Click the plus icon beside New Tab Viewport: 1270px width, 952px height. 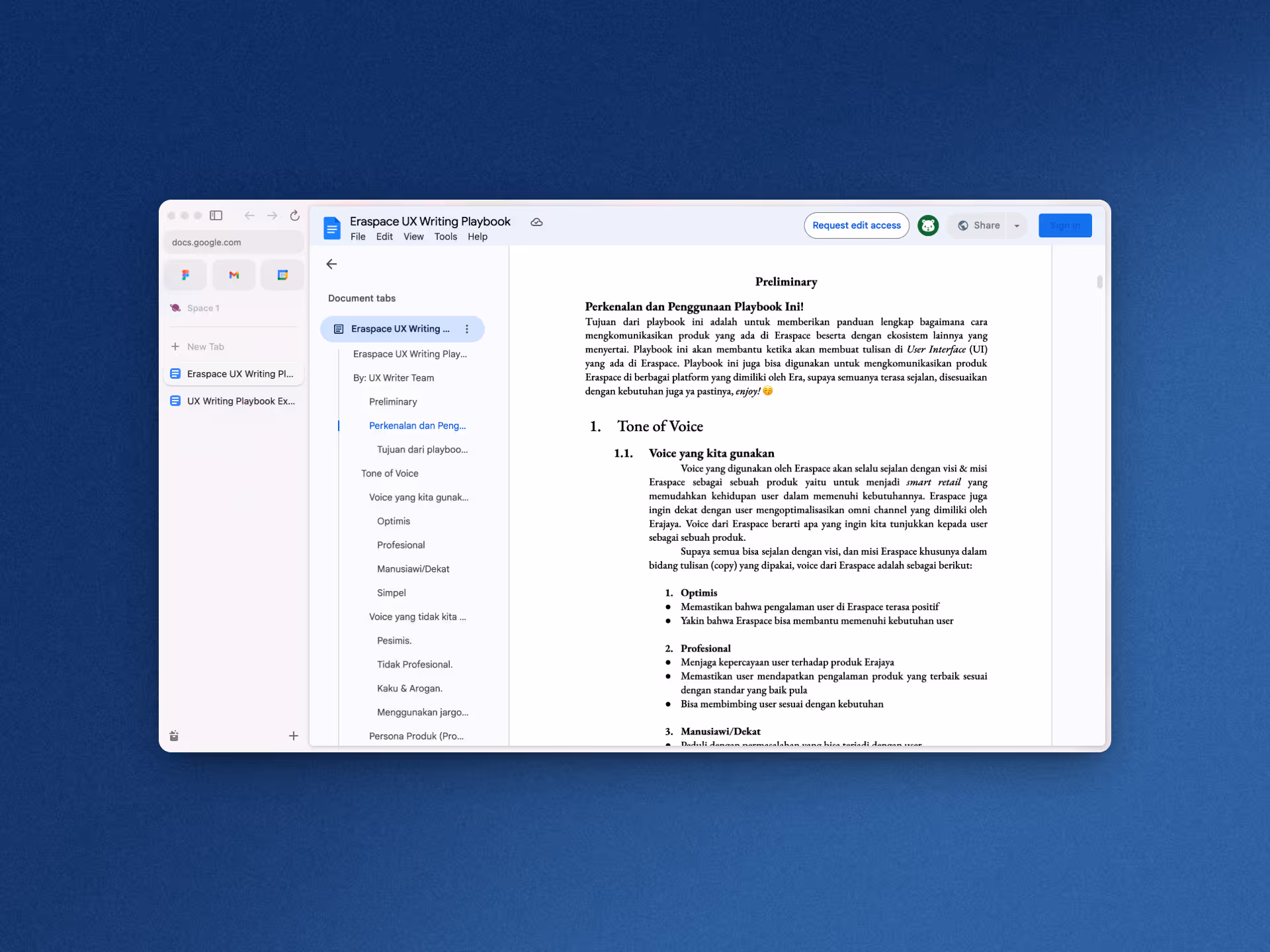[175, 346]
